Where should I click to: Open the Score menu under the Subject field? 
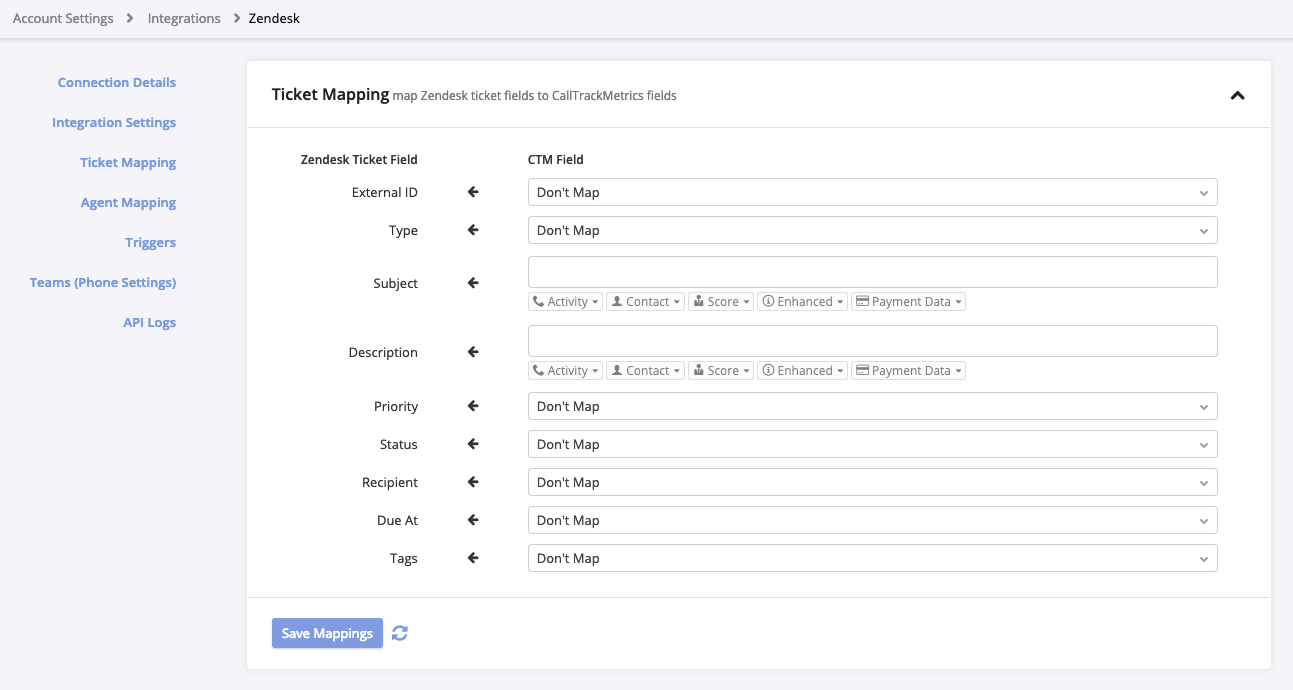[x=721, y=301]
